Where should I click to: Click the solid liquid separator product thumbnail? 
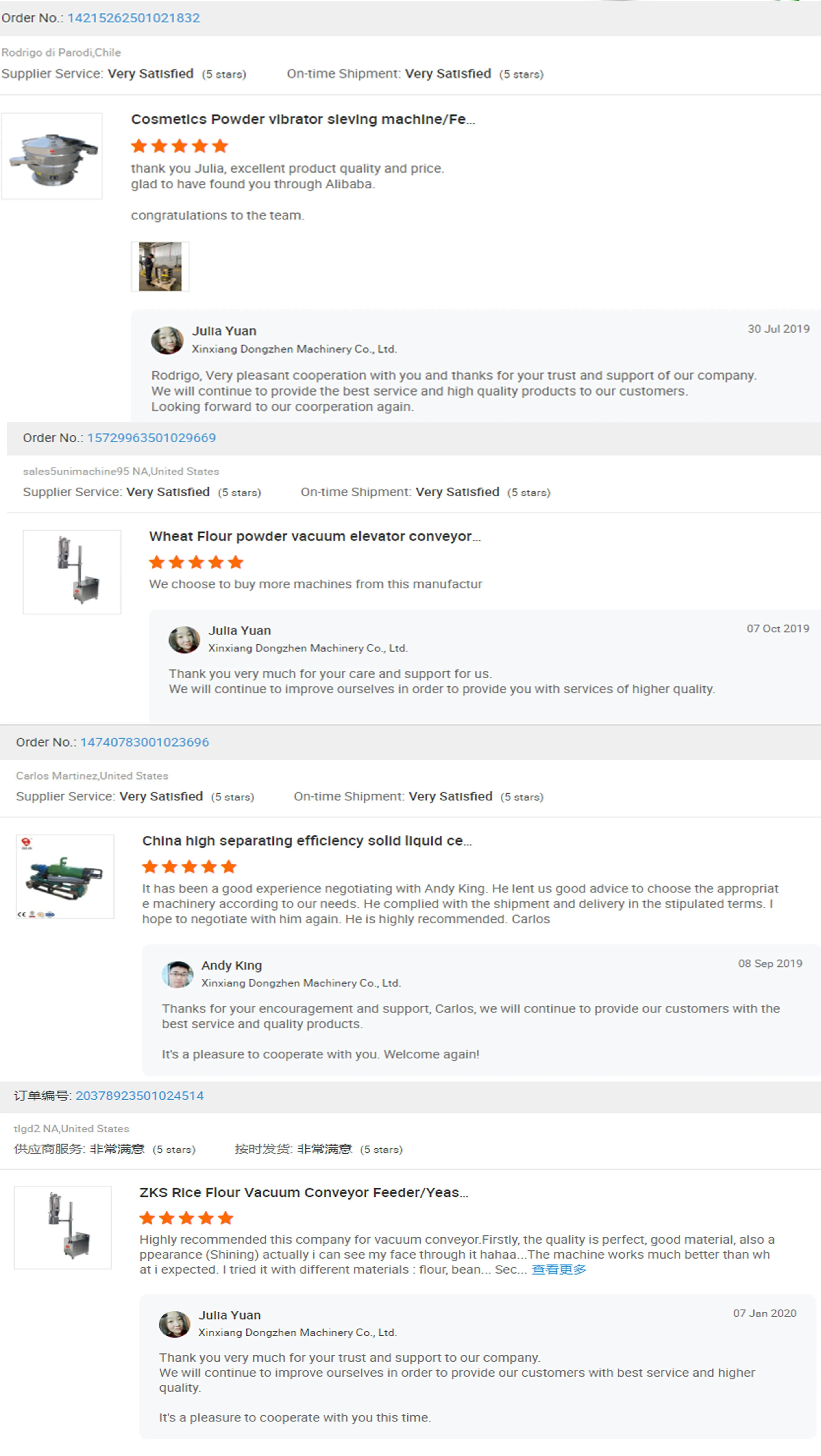(x=65, y=877)
